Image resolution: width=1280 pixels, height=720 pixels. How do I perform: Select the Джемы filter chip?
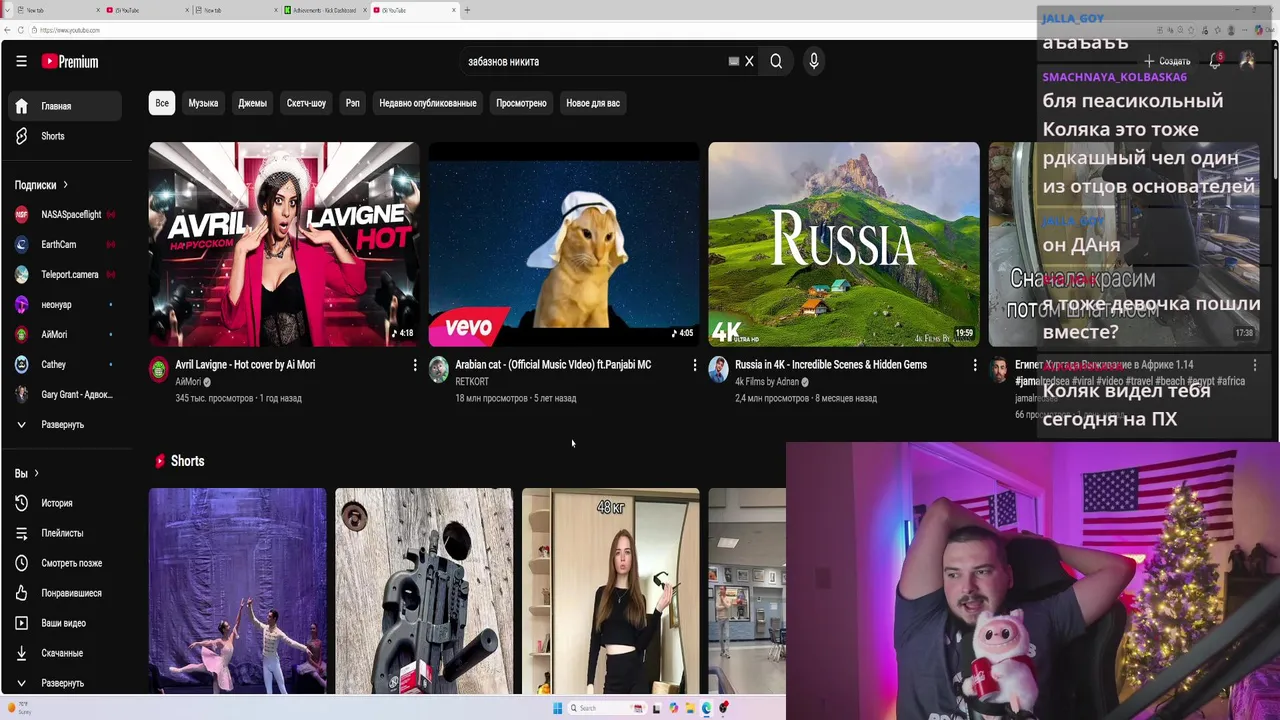tap(252, 103)
